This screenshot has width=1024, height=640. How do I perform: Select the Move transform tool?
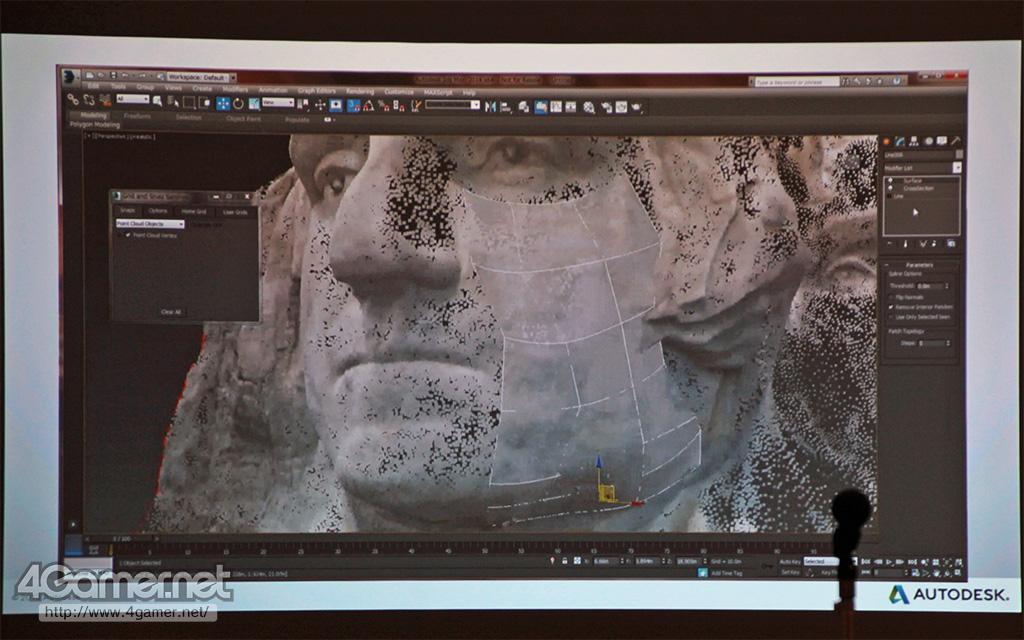[x=223, y=103]
